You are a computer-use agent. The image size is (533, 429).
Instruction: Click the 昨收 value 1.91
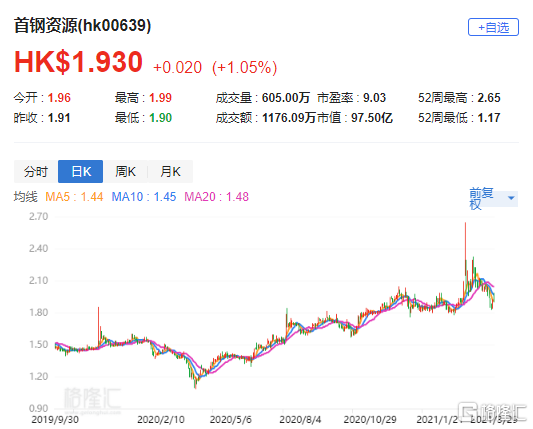click(59, 118)
